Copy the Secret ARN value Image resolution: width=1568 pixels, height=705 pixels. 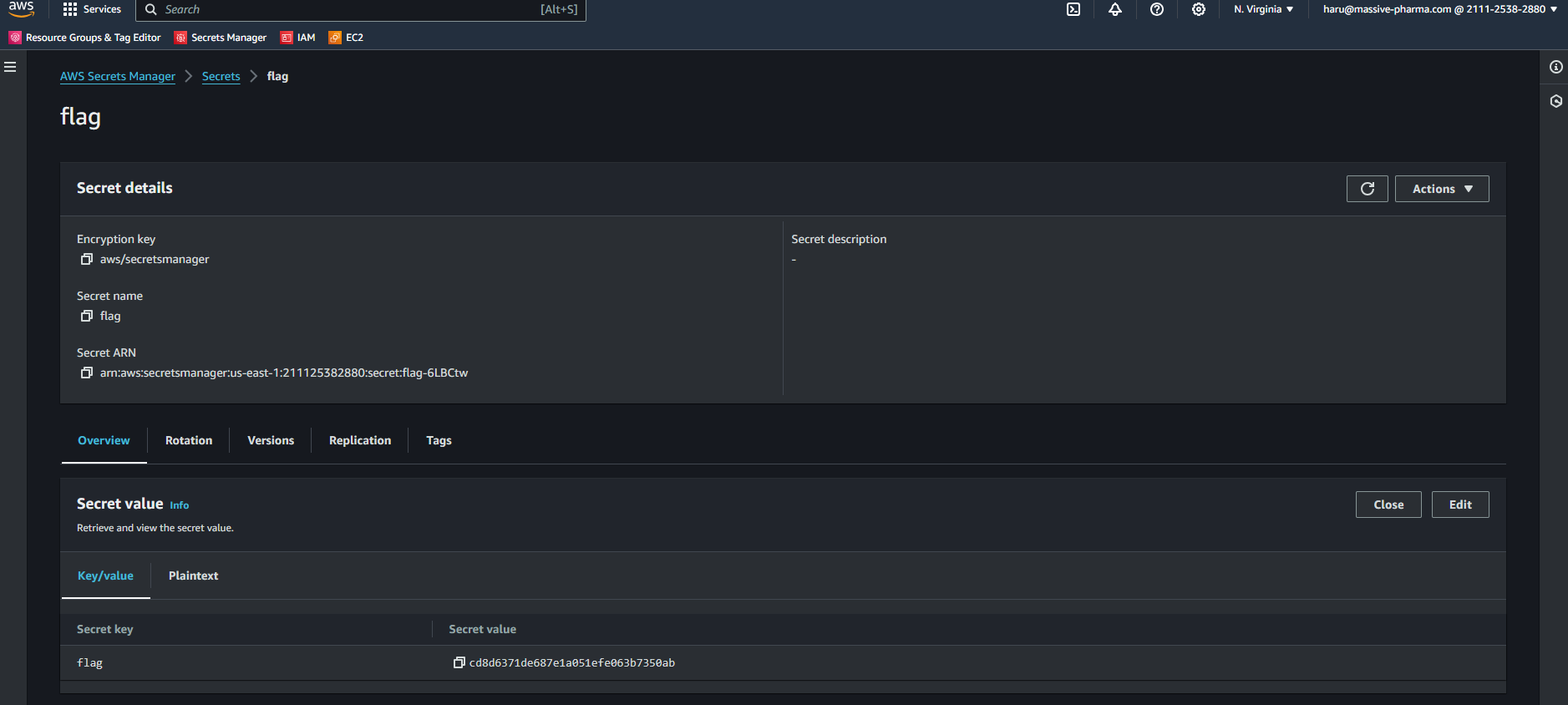[x=86, y=373]
